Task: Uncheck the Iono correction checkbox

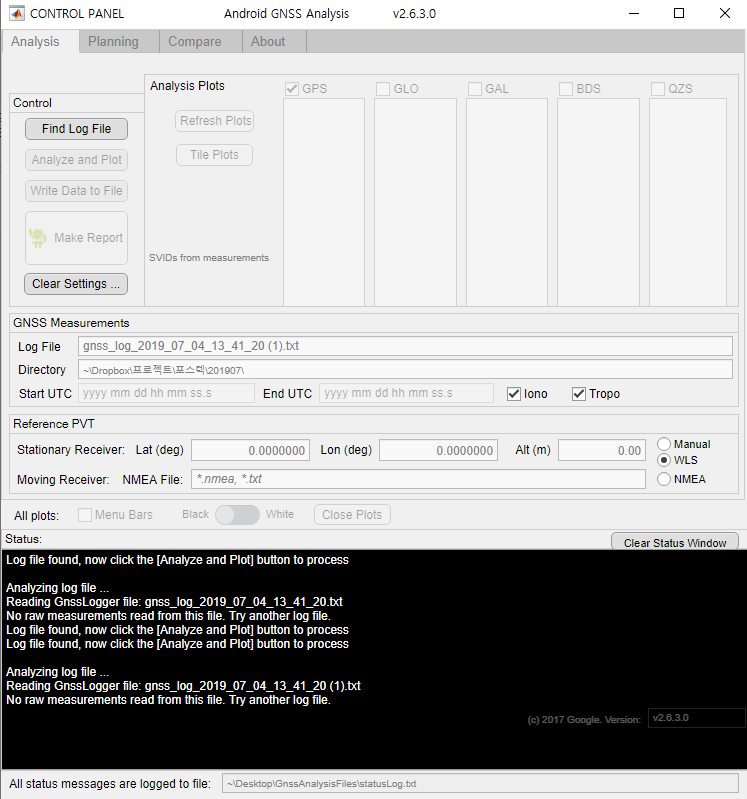Action: 514,394
